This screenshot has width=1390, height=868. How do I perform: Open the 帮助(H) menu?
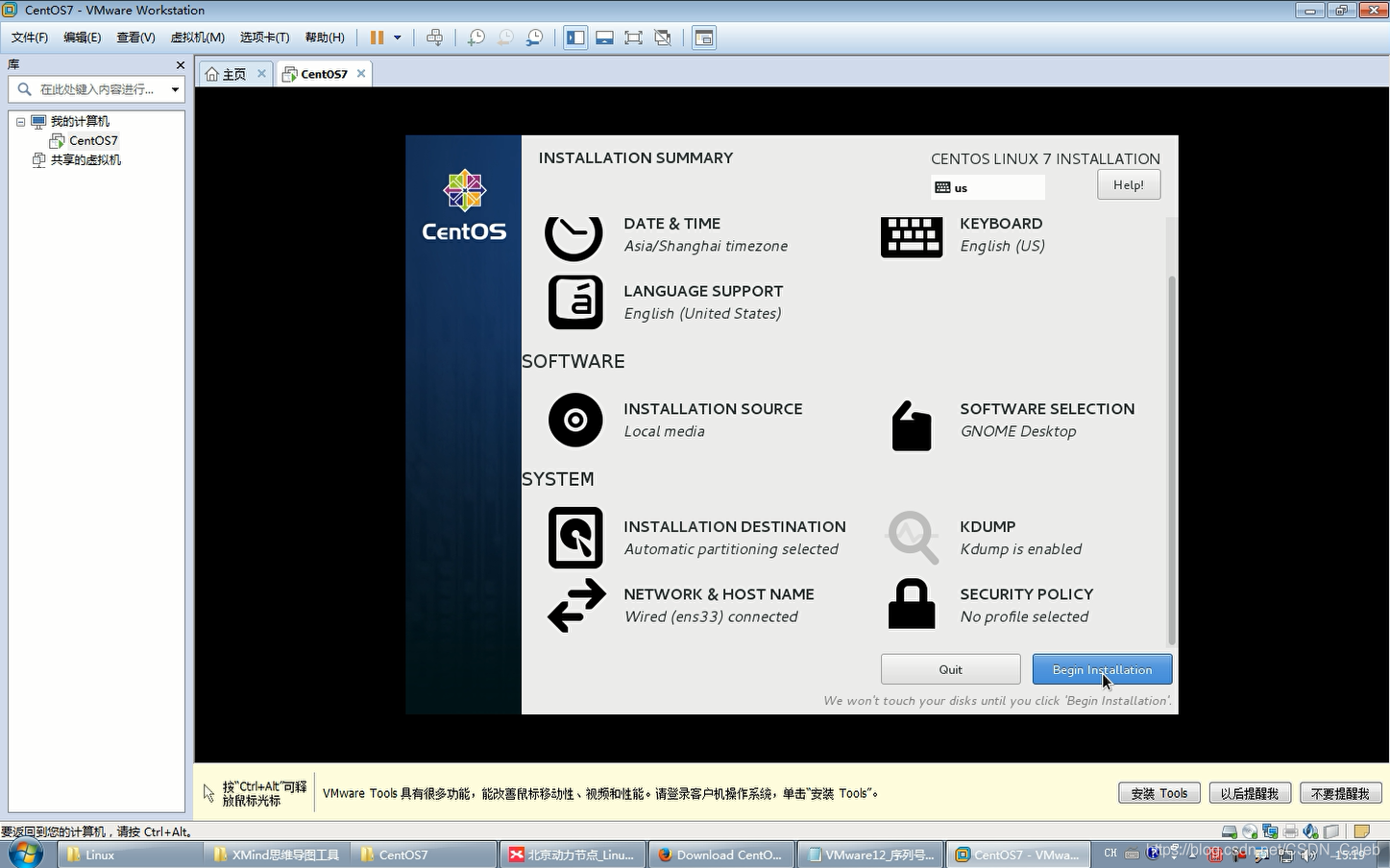tap(325, 37)
